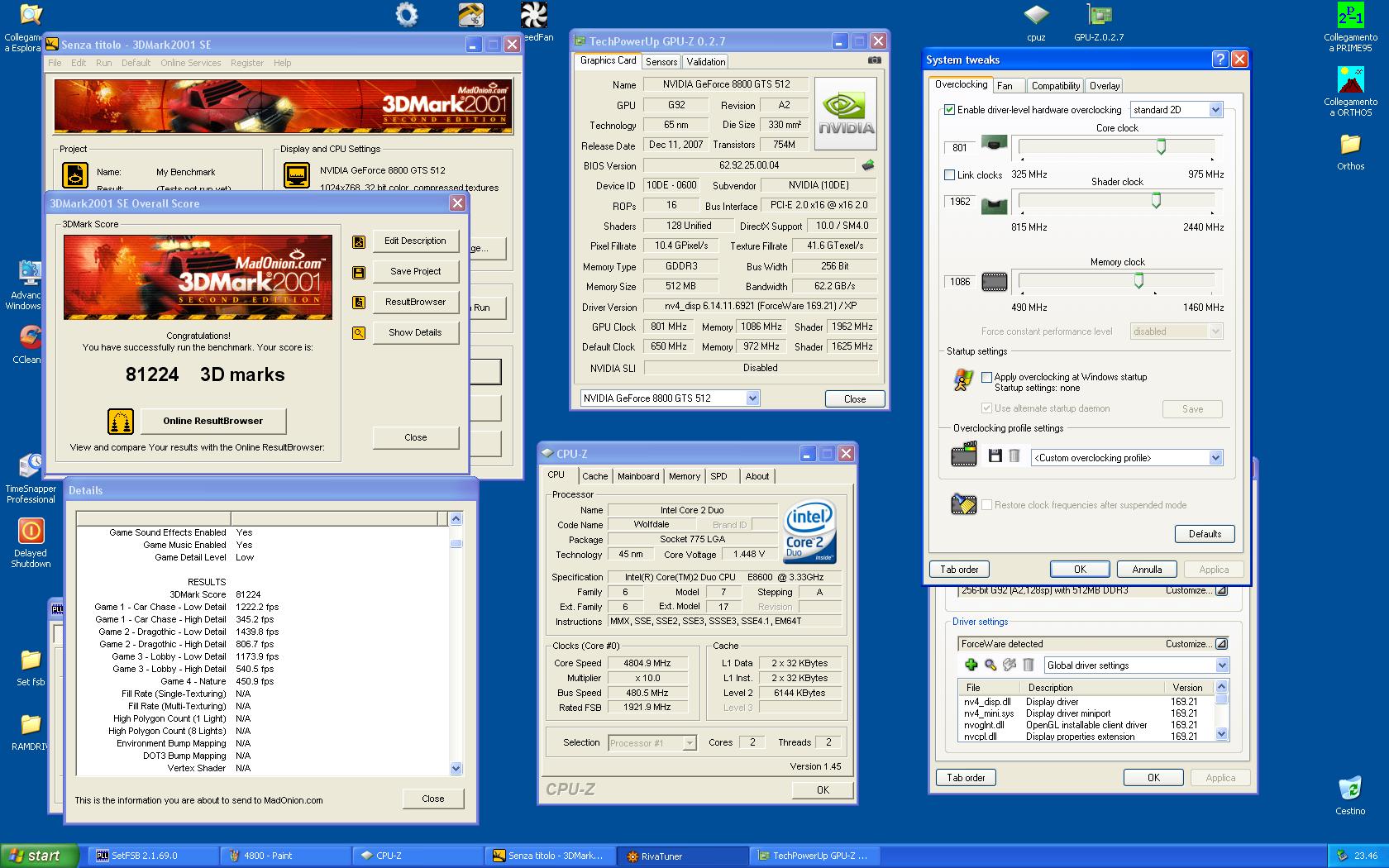The image size is (1389, 868).
Task: Check Link clocks option
Action: coord(949,174)
